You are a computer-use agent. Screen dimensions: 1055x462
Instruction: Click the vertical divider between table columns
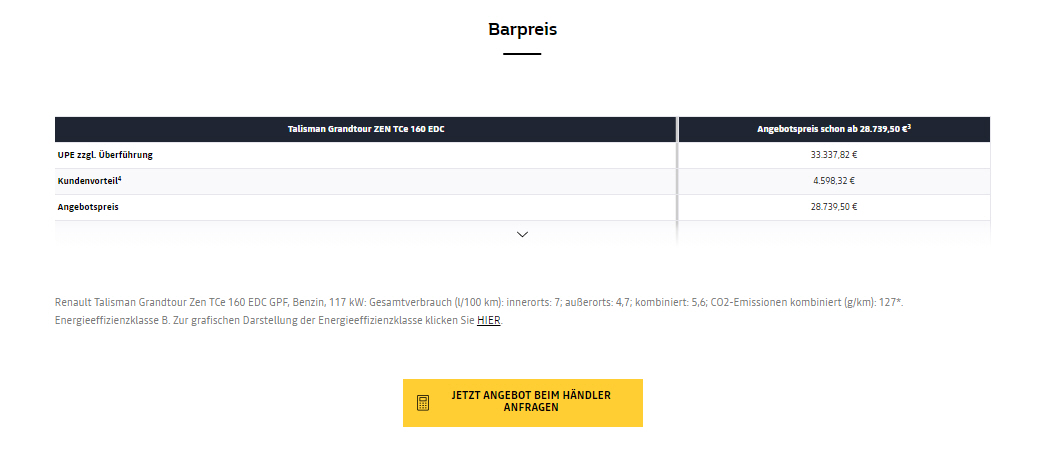click(677, 180)
